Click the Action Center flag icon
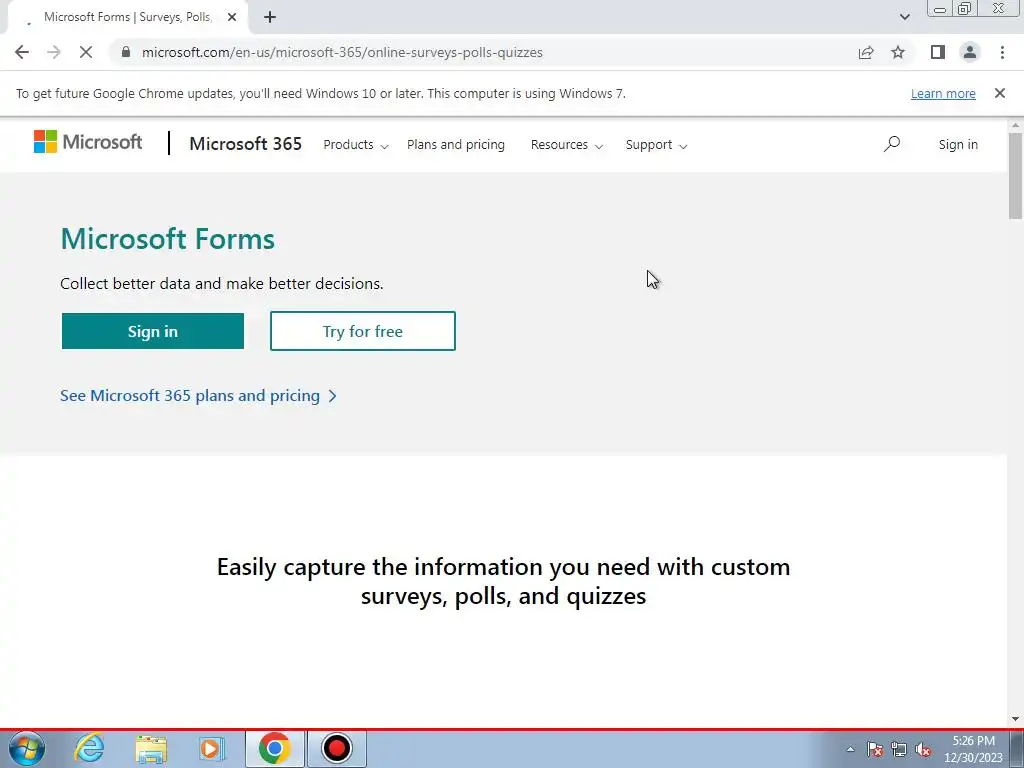Screen dimensions: 1024x768 pos(875,749)
